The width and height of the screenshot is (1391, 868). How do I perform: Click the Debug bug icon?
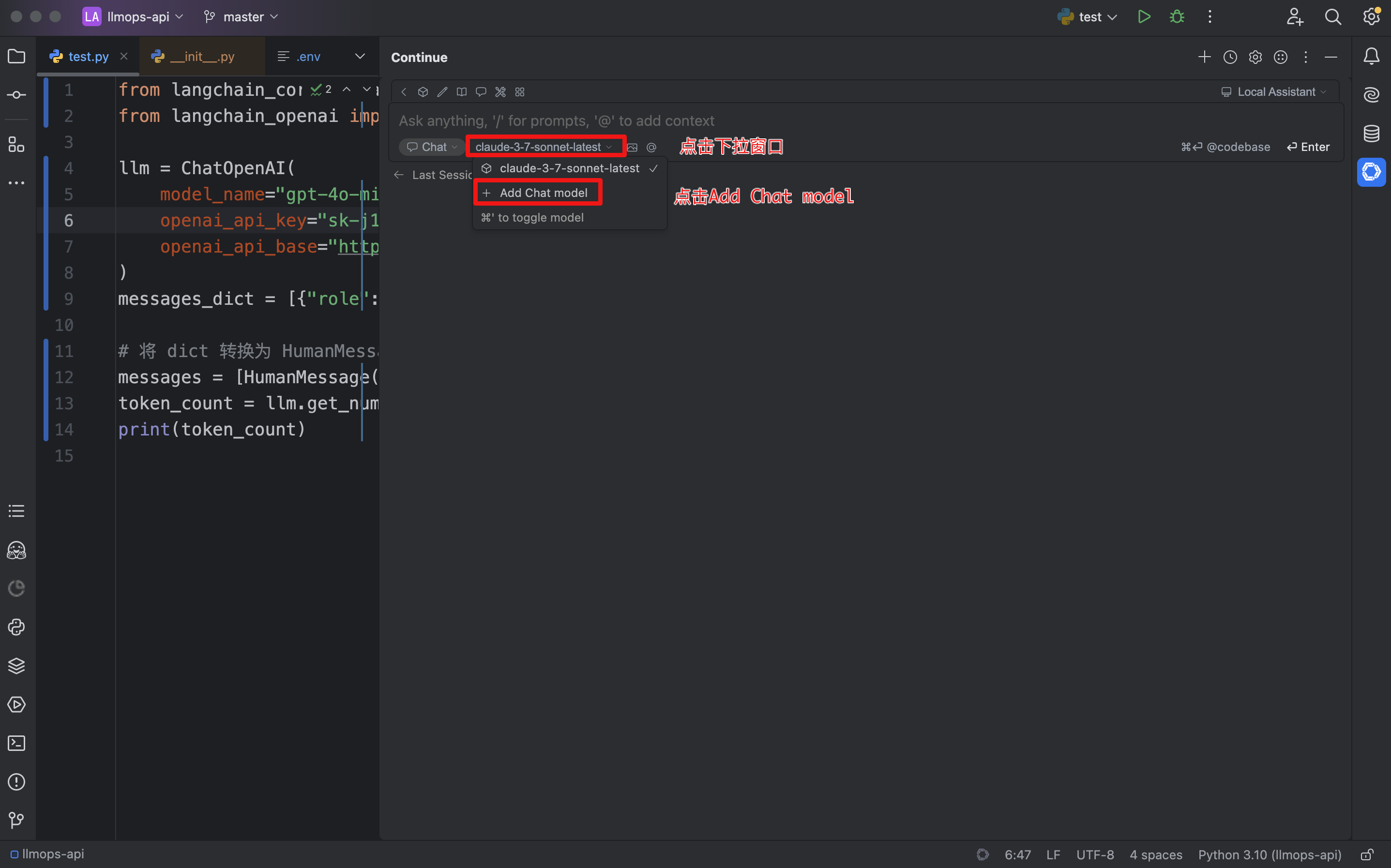click(x=1176, y=16)
